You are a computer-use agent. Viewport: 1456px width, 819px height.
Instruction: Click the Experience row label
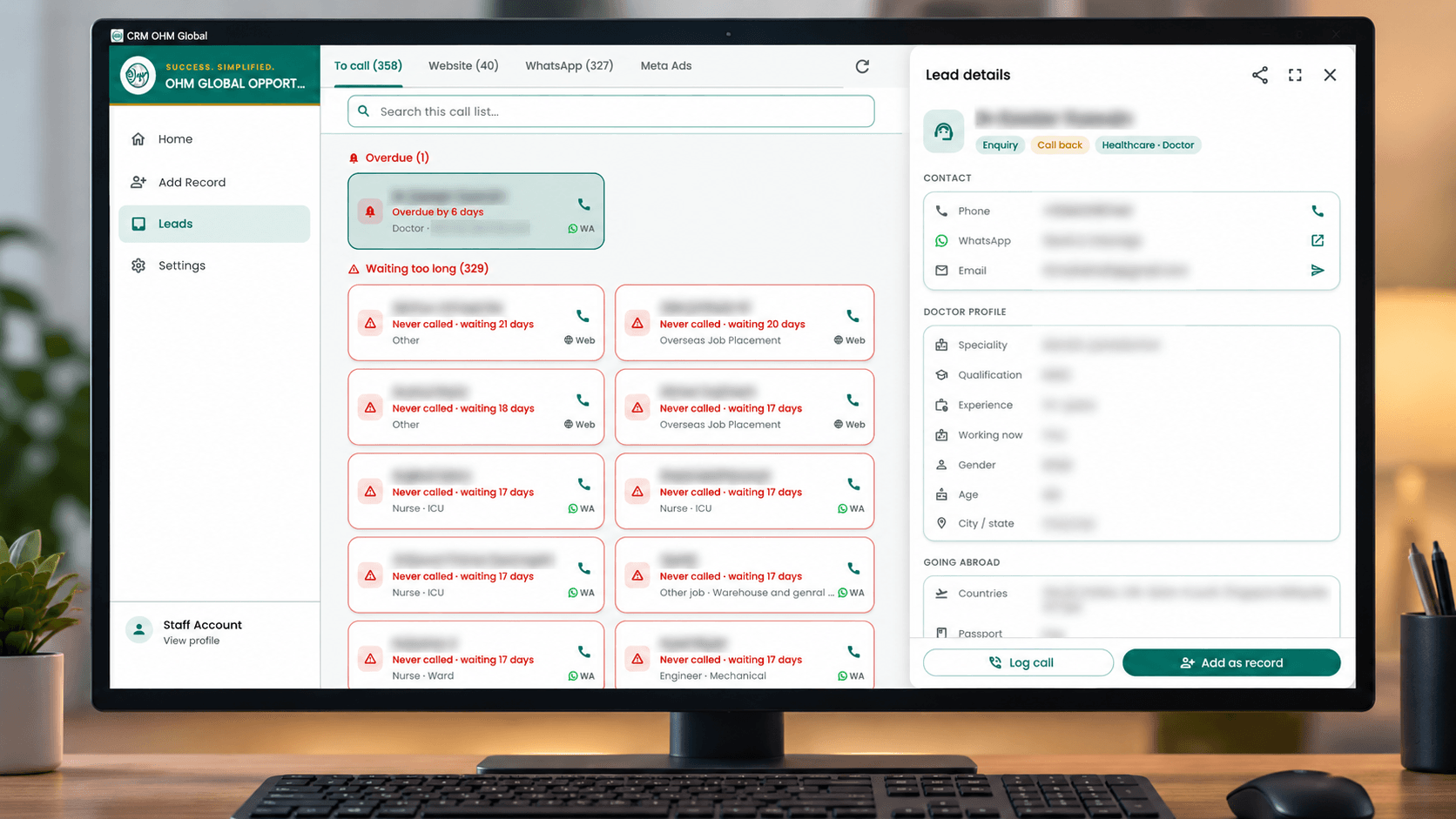pos(985,405)
